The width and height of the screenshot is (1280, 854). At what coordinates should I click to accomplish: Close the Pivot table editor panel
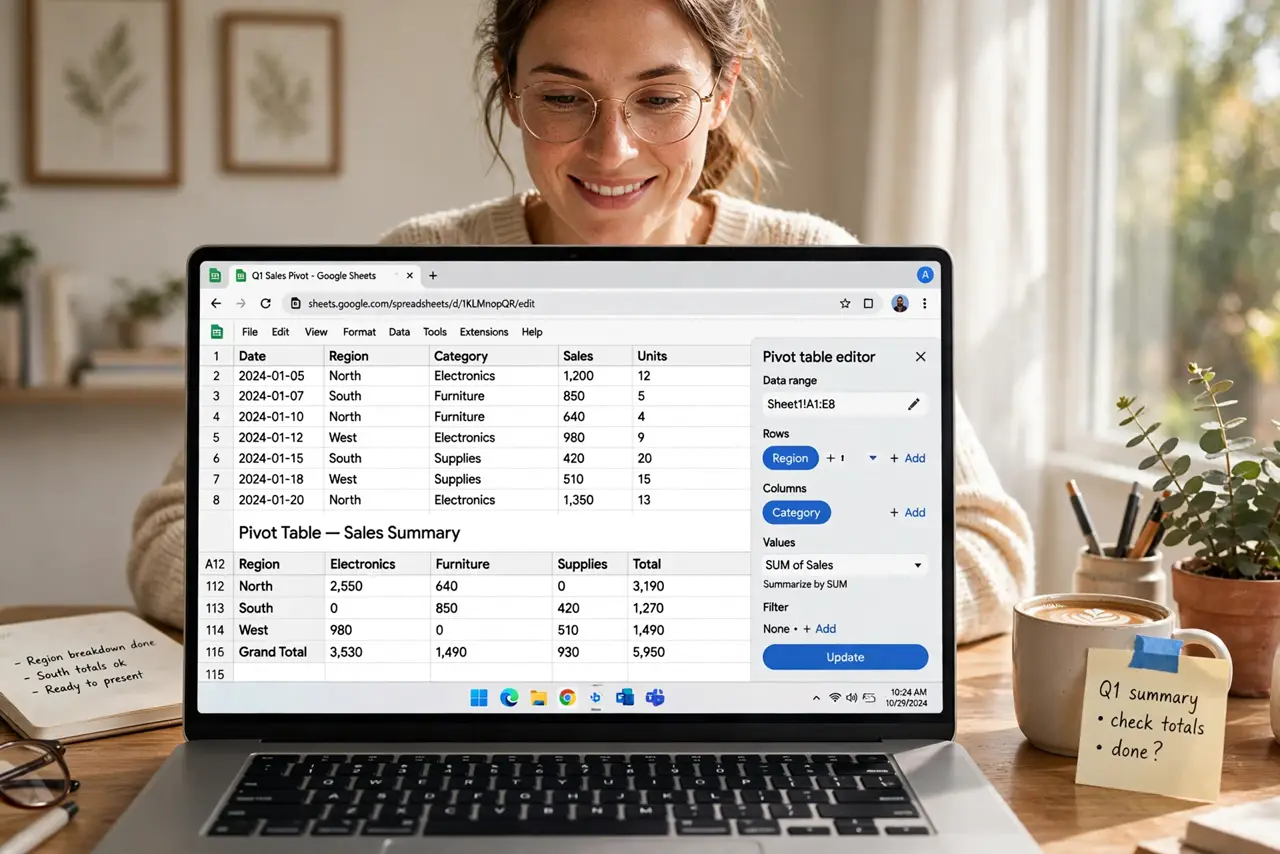pyautogui.click(x=921, y=357)
